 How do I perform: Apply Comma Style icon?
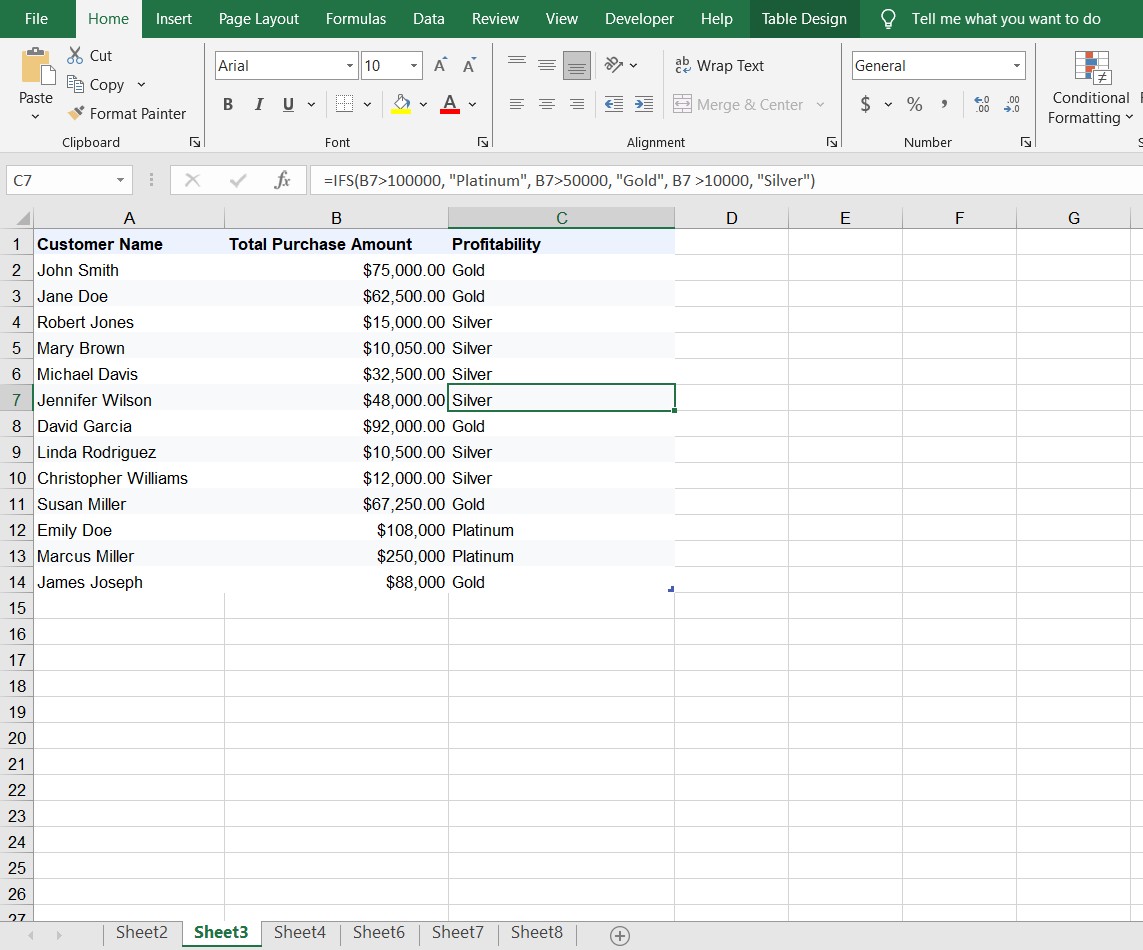(x=944, y=104)
